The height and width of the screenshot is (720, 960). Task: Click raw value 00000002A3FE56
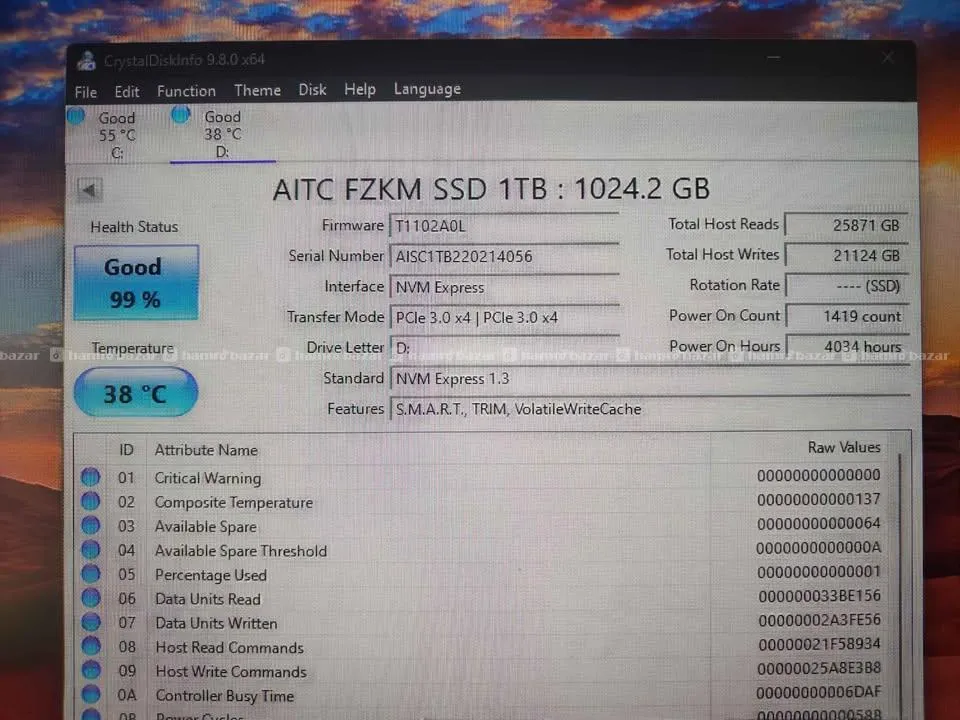click(819, 620)
